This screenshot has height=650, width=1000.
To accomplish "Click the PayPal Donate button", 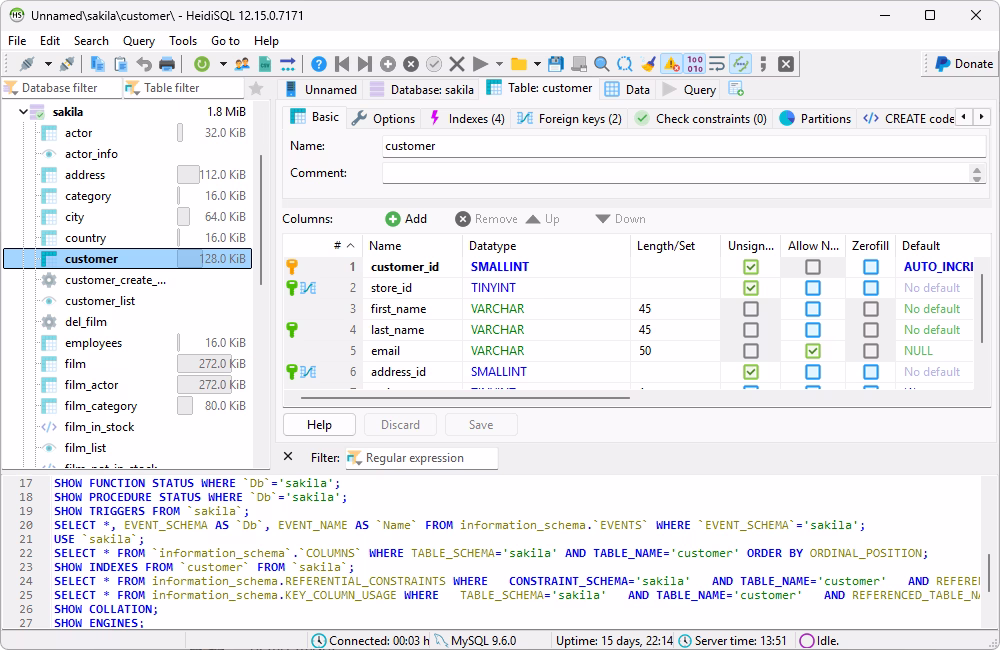I will point(964,64).
